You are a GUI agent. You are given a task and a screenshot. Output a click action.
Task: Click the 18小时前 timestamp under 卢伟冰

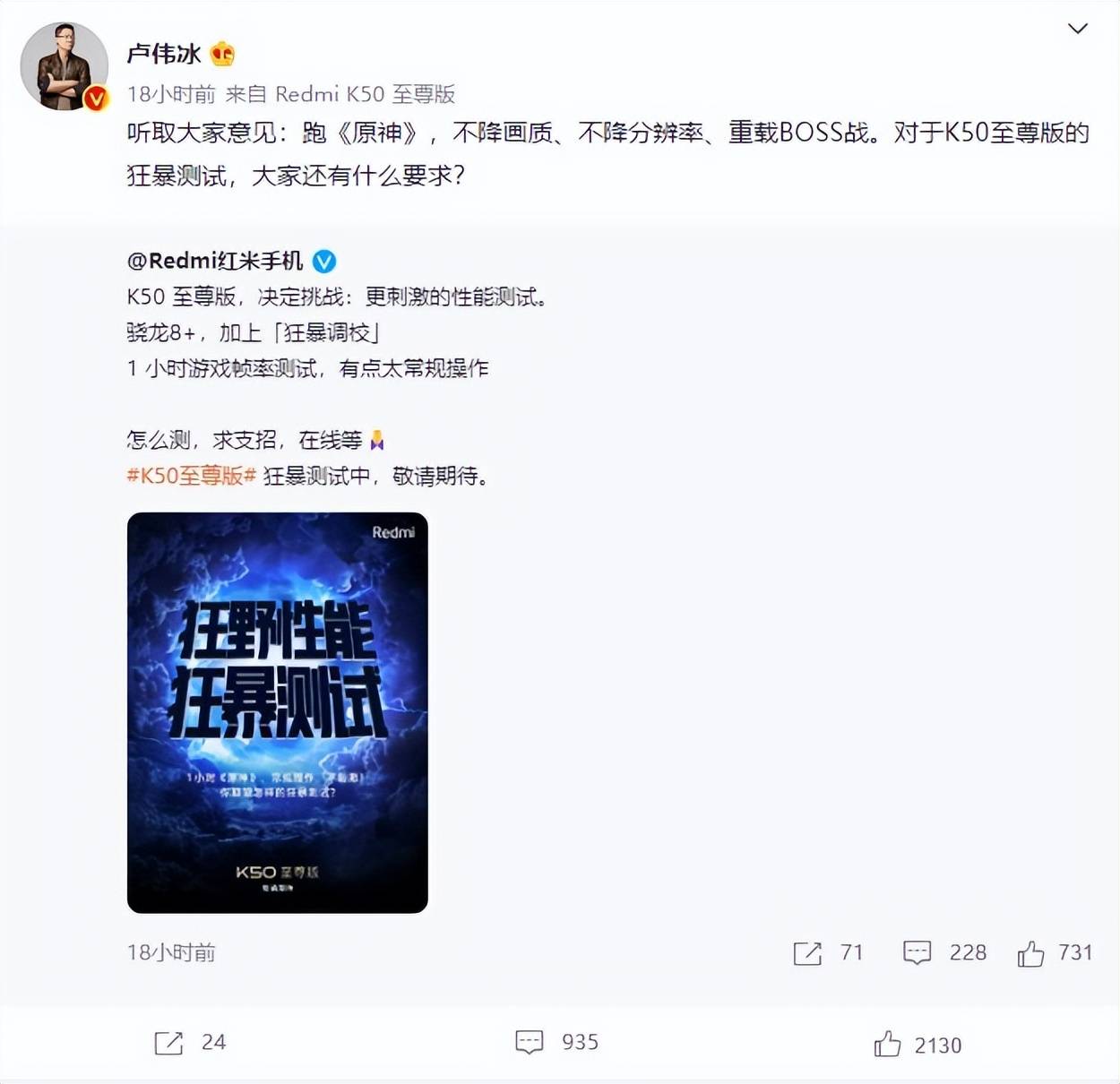tap(171, 94)
